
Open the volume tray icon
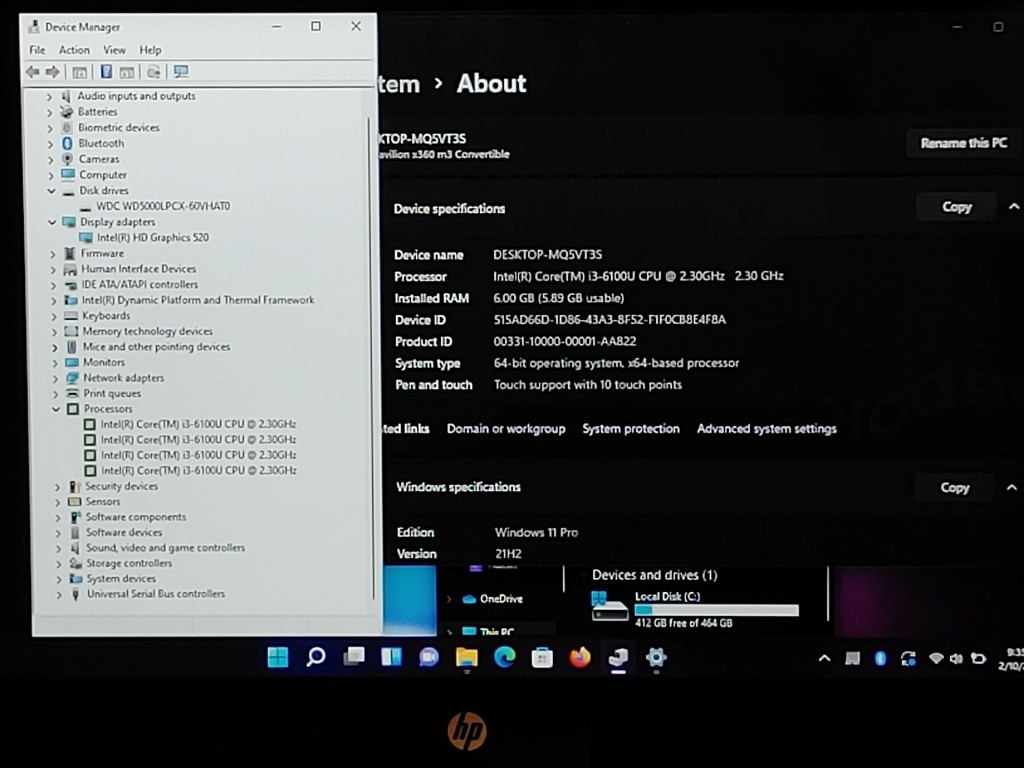pos(957,658)
